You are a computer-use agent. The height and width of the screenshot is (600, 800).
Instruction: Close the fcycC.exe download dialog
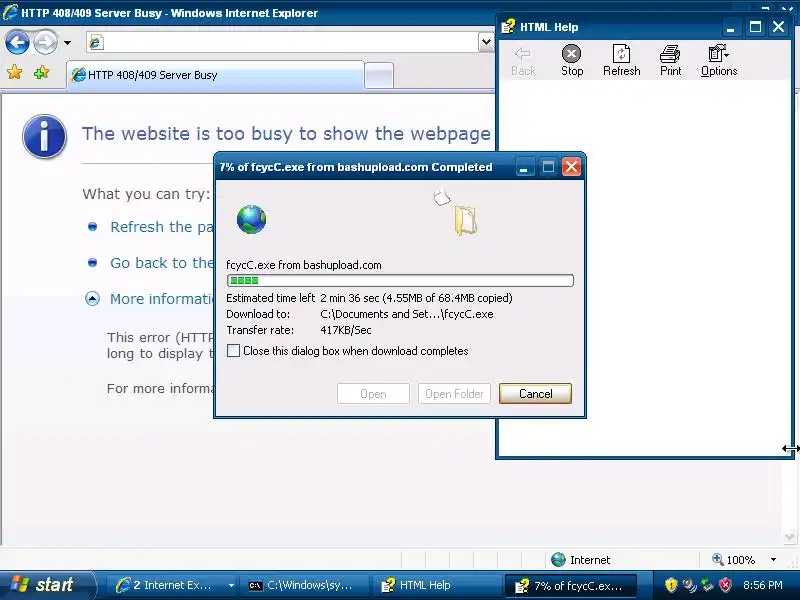[x=571, y=167]
